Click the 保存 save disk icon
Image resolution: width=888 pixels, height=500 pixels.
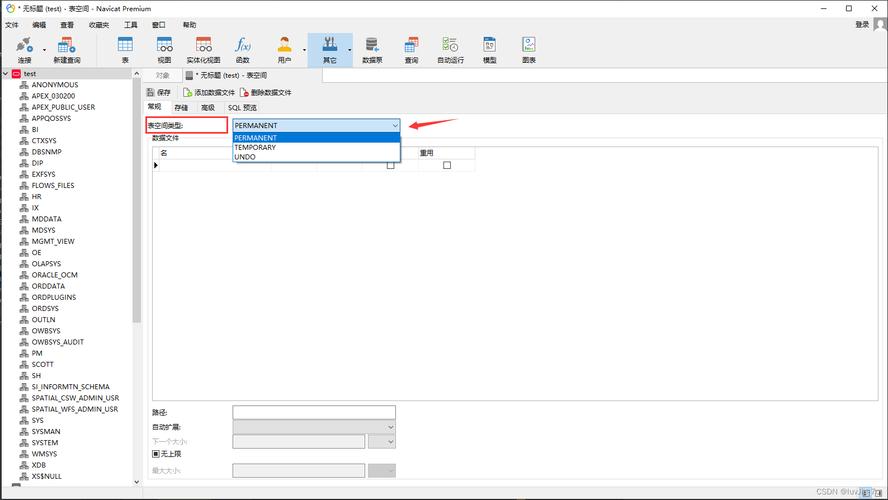[x=151, y=92]
